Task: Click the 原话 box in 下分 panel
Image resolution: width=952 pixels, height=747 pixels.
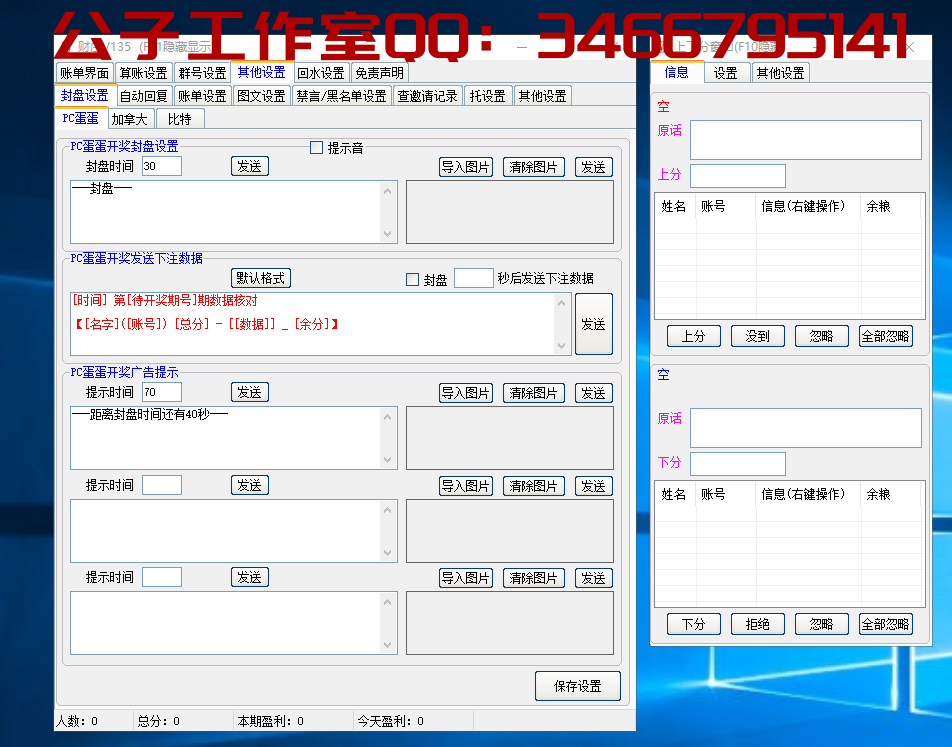Action: pos(806,428)
